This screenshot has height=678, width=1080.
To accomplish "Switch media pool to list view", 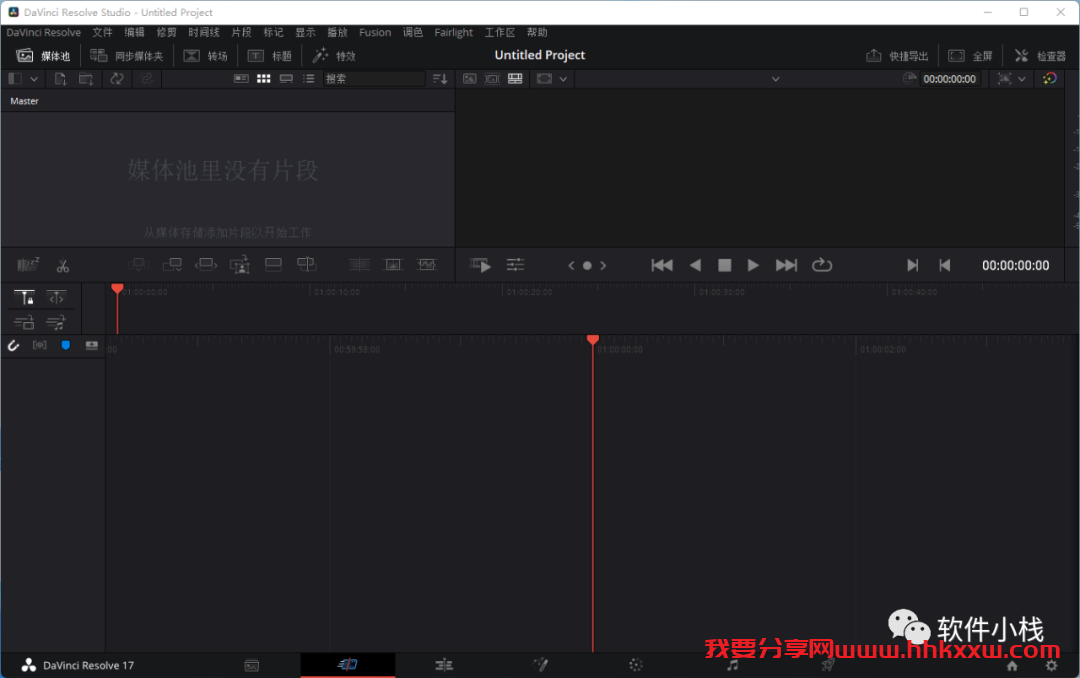I will pos(309,79).
